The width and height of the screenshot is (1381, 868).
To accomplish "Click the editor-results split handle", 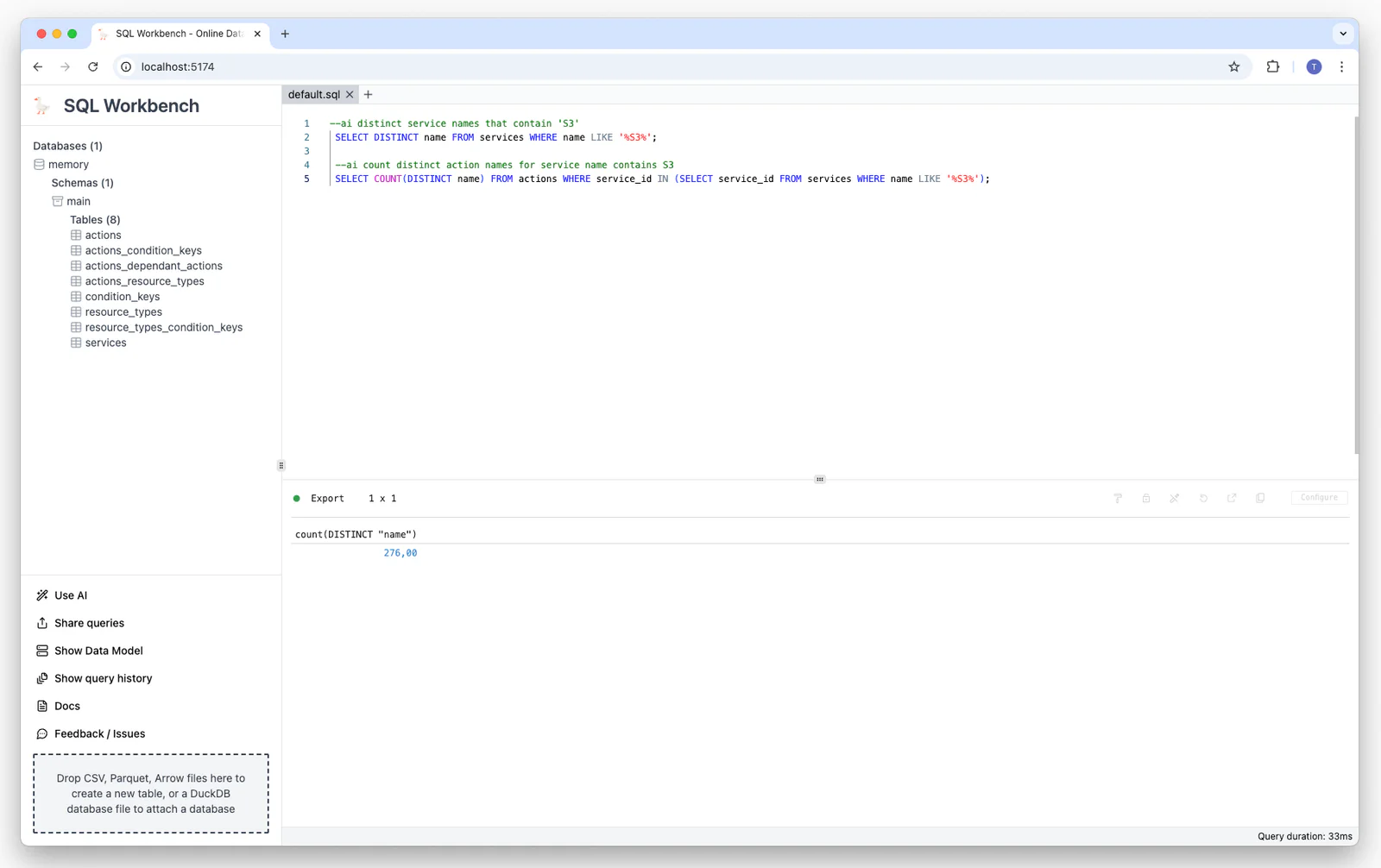I will (820, 479).
